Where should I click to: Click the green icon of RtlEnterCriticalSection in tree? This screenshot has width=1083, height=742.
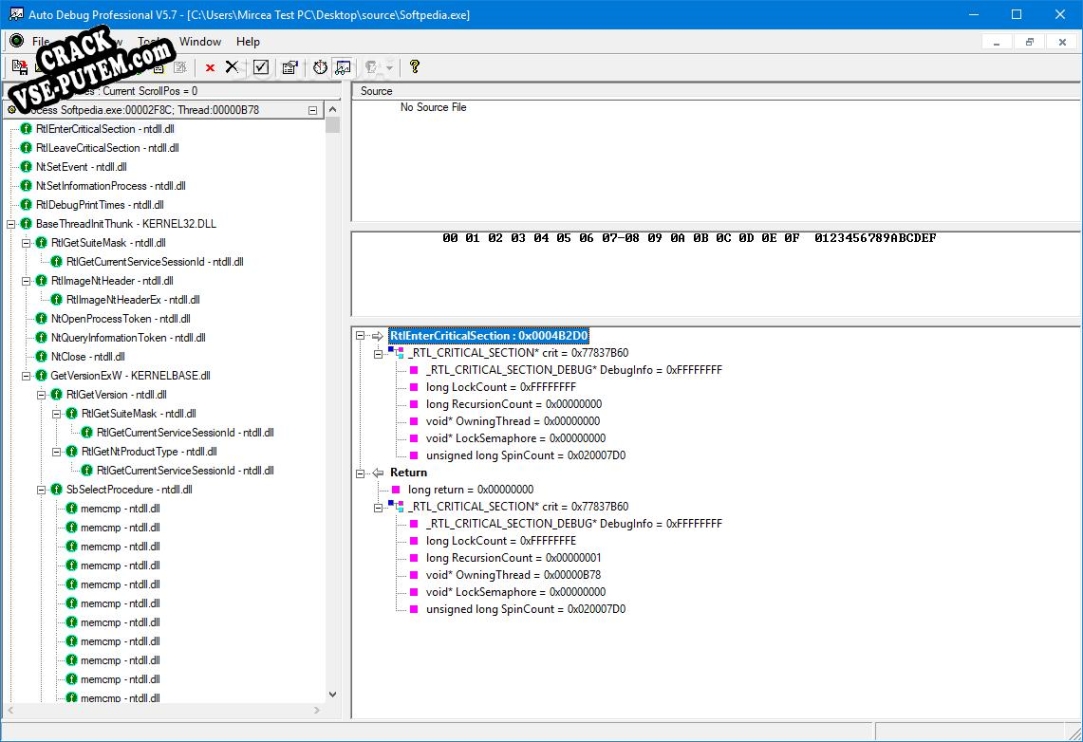pos(26,129)
